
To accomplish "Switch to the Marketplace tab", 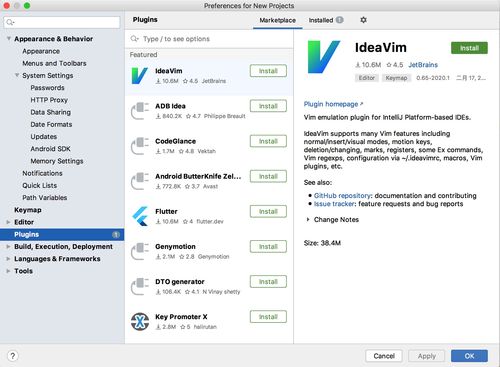I will point(277,20).
